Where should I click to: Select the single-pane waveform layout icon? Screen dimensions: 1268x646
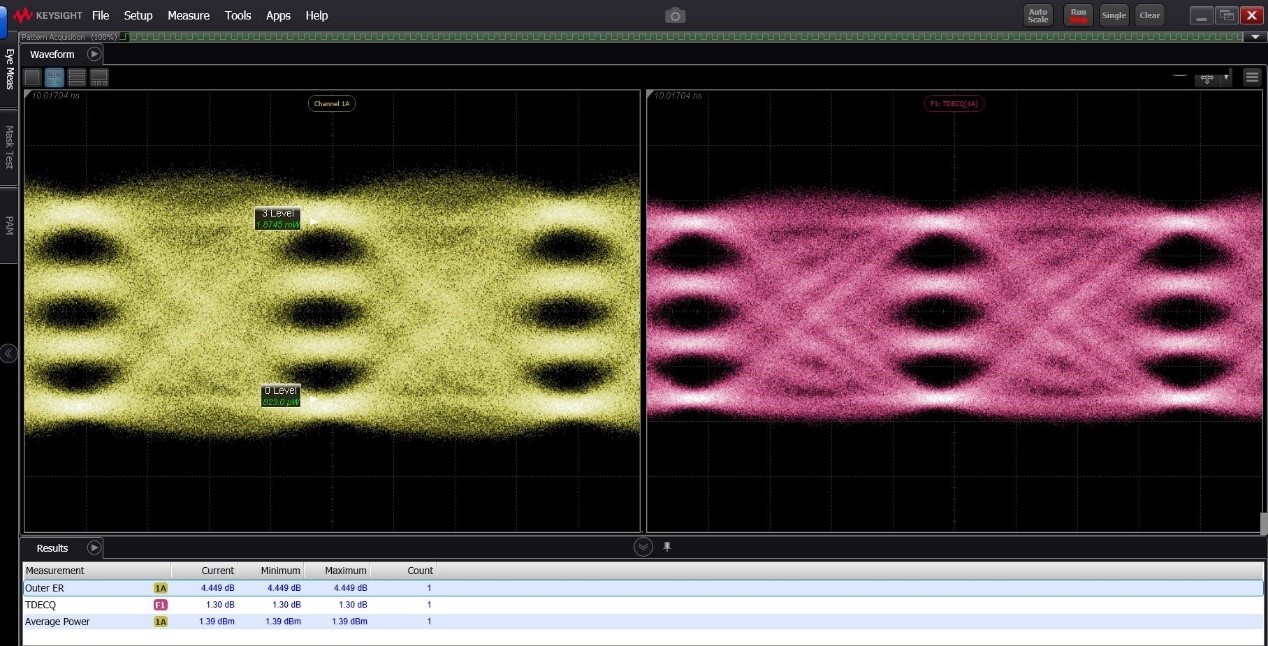click(x=33, y=77)
